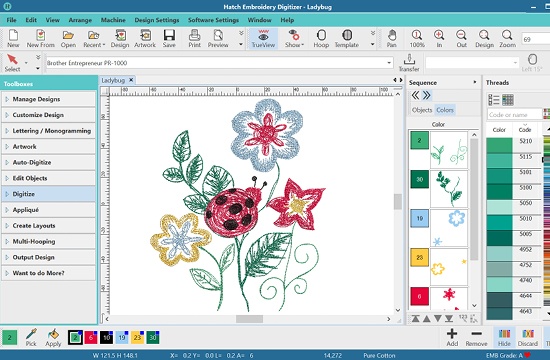Click the zoom factor field showing 69

pos(536,39)
